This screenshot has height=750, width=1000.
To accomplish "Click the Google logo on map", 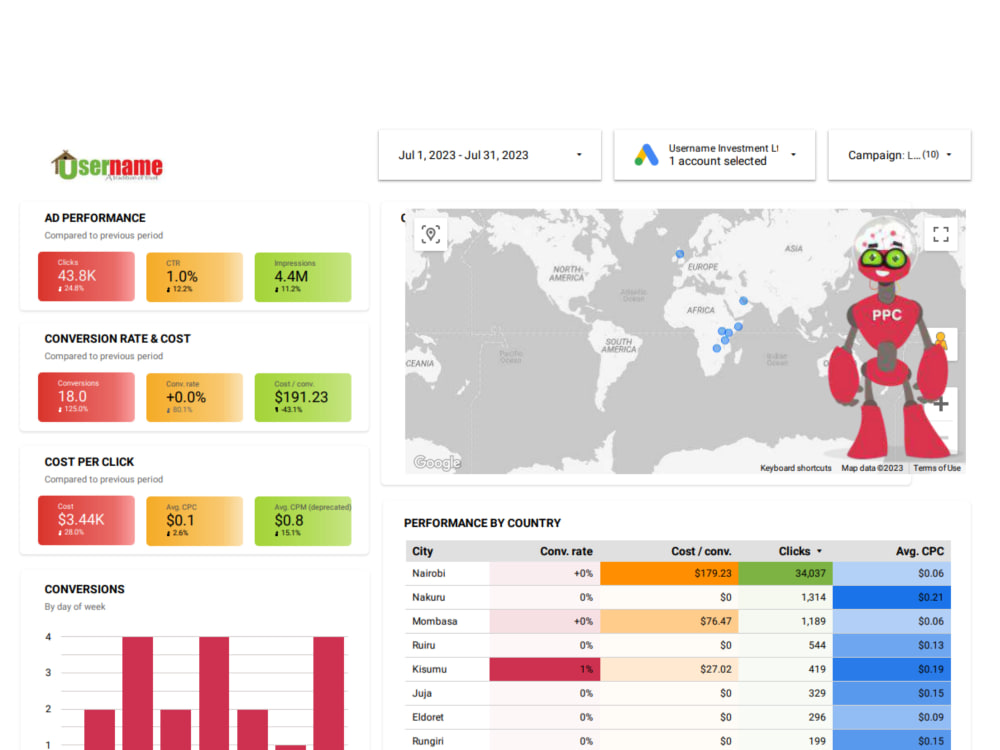I will pos(437,462).
